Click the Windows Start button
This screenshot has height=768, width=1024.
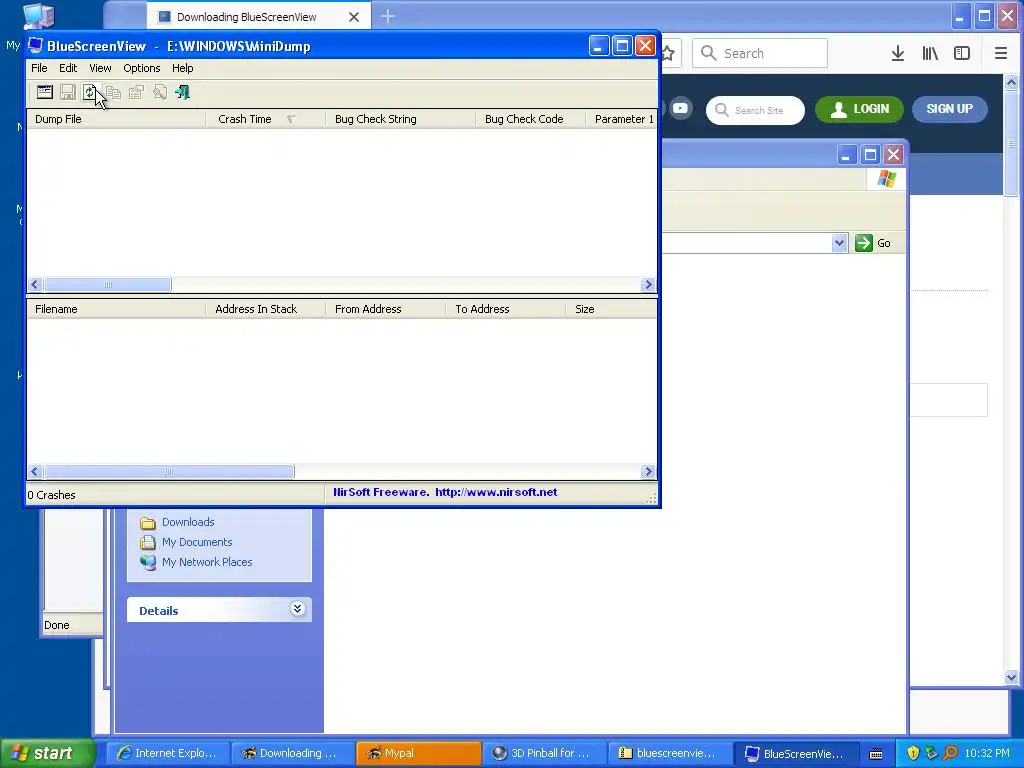coord(47,753)
